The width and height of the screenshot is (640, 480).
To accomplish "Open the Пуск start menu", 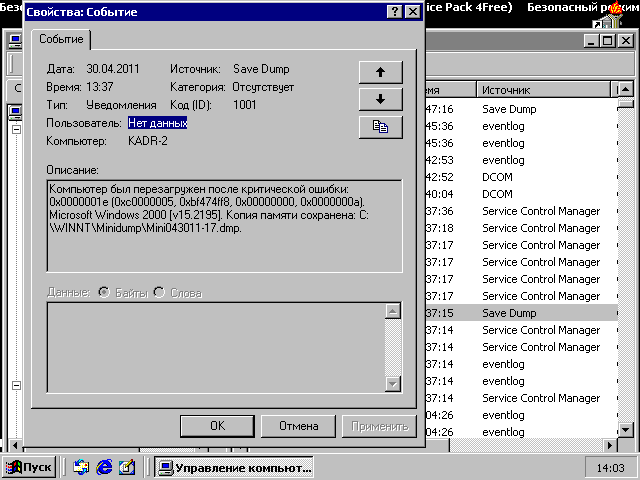I will (29, 467).
